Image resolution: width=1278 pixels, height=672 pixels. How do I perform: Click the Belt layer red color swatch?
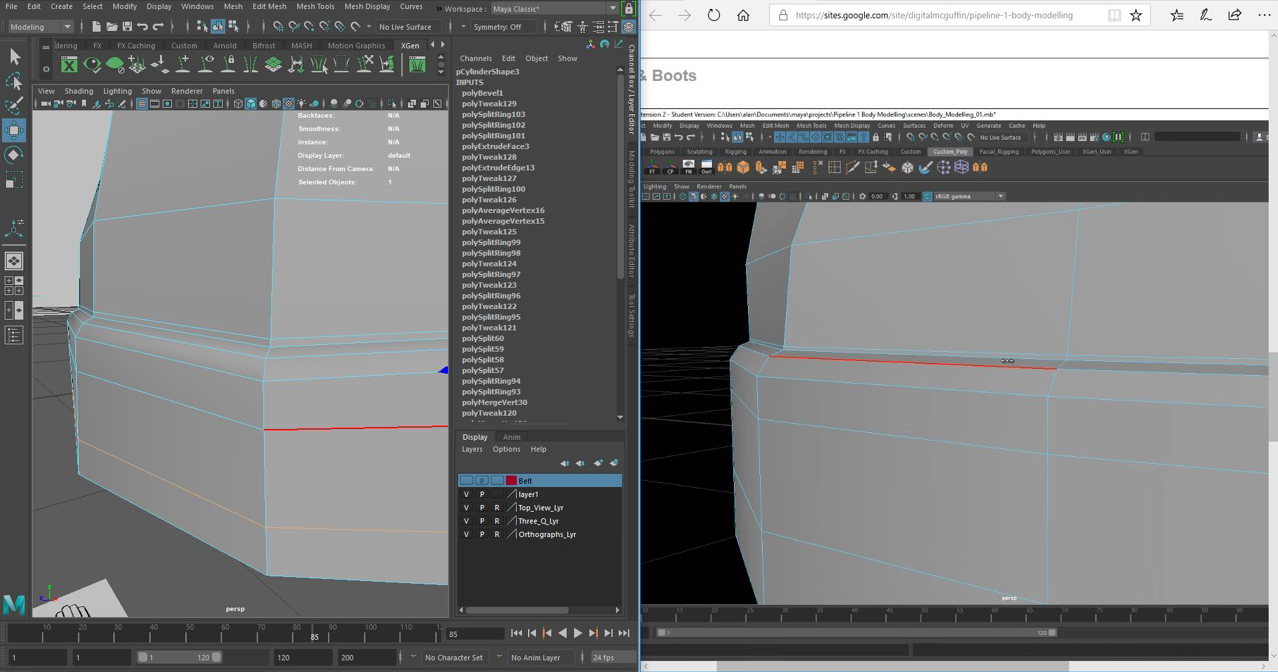tap(511, 481)
